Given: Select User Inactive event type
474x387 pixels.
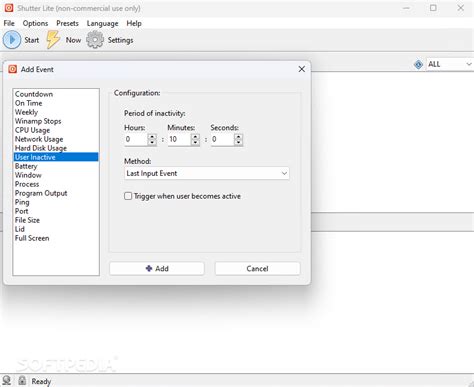Looking at the screenshot, I should coord(56,157).
